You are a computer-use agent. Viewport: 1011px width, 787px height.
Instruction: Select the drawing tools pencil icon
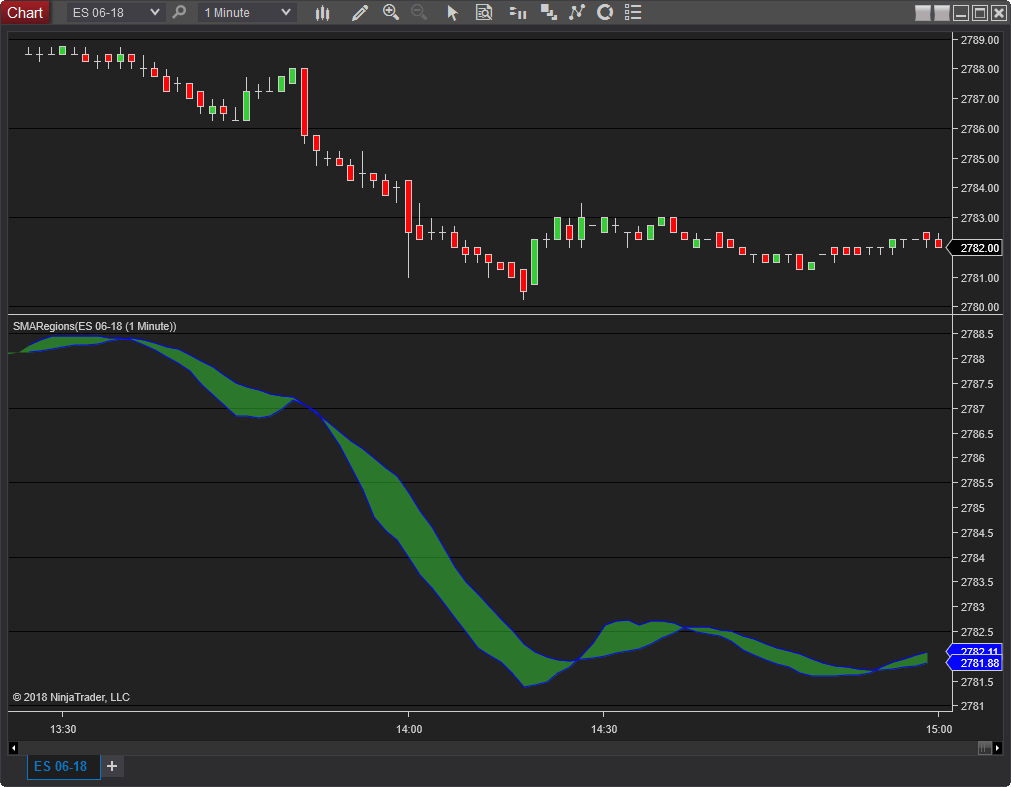click(x=360, y=12)
